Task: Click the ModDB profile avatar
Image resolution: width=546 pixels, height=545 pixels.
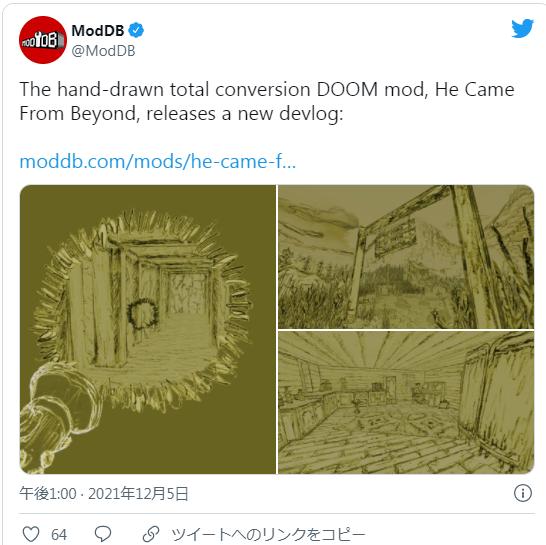Action: click(42, 40)
